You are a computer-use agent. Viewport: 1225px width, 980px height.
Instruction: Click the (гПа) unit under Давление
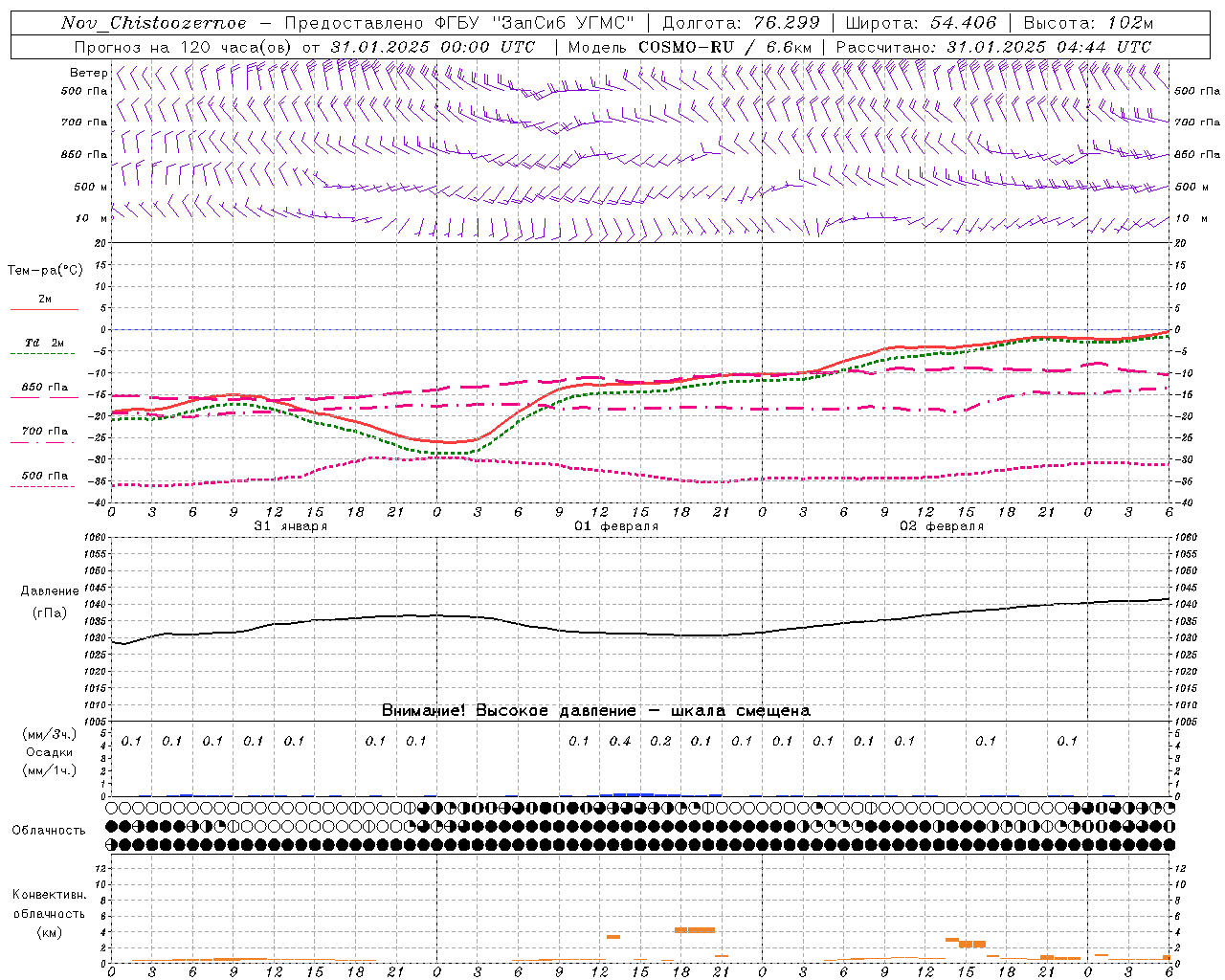coord(50,612)
